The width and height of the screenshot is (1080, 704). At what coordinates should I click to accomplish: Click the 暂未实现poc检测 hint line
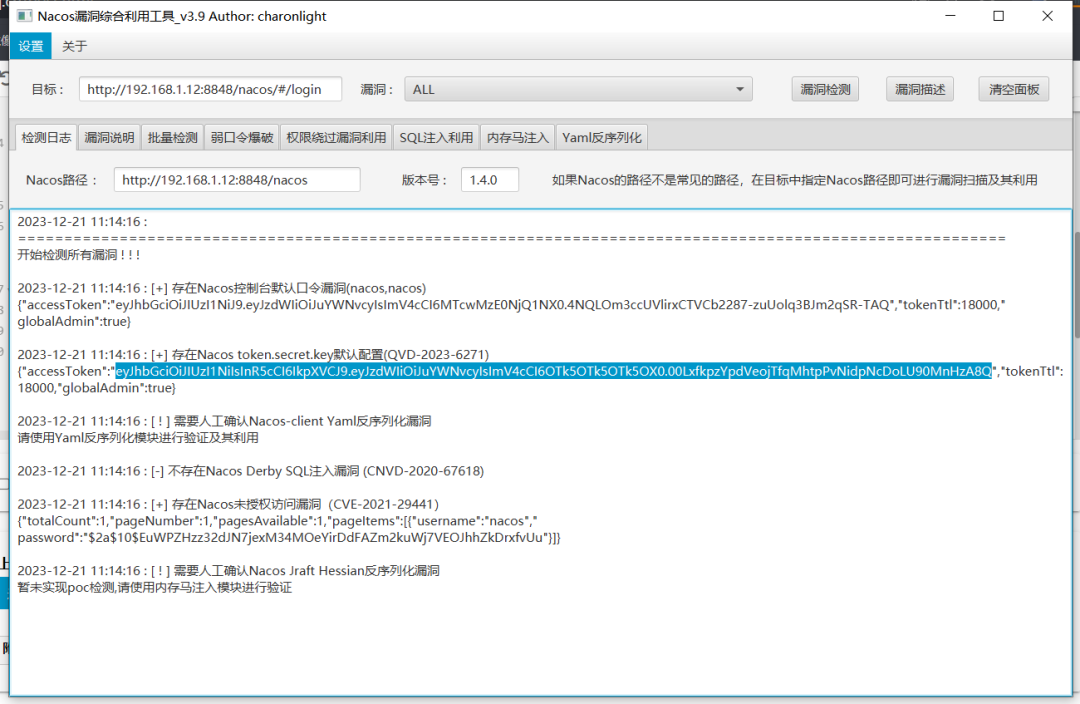click(154, 588)
